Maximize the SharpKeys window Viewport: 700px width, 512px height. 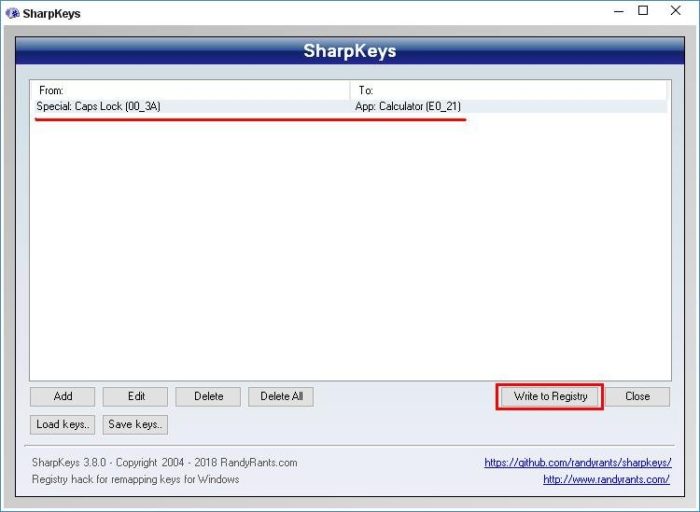pos(643,11)
